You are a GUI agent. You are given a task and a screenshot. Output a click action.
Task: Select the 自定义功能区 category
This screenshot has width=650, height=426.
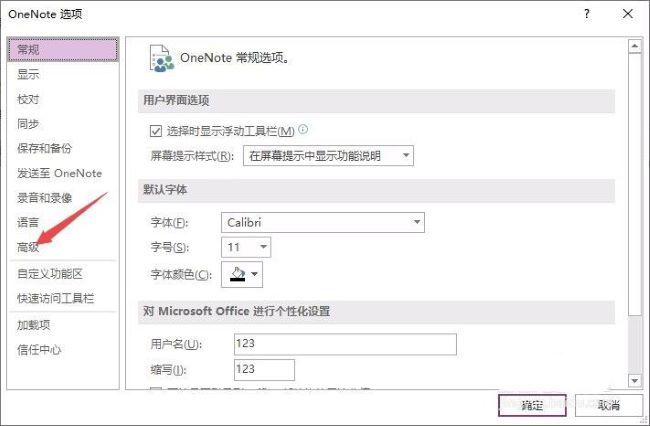click(49, 273)
